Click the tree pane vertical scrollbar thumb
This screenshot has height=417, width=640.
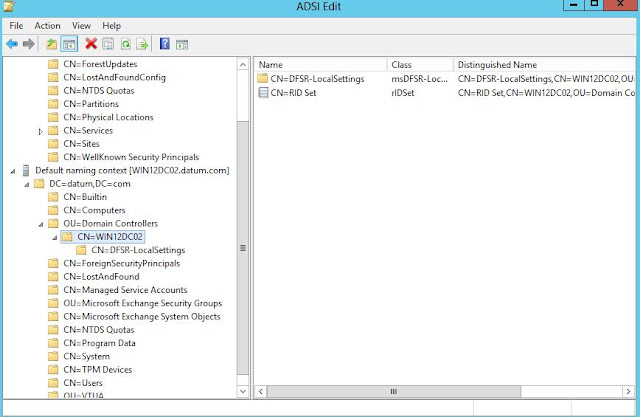coord(243,248)
